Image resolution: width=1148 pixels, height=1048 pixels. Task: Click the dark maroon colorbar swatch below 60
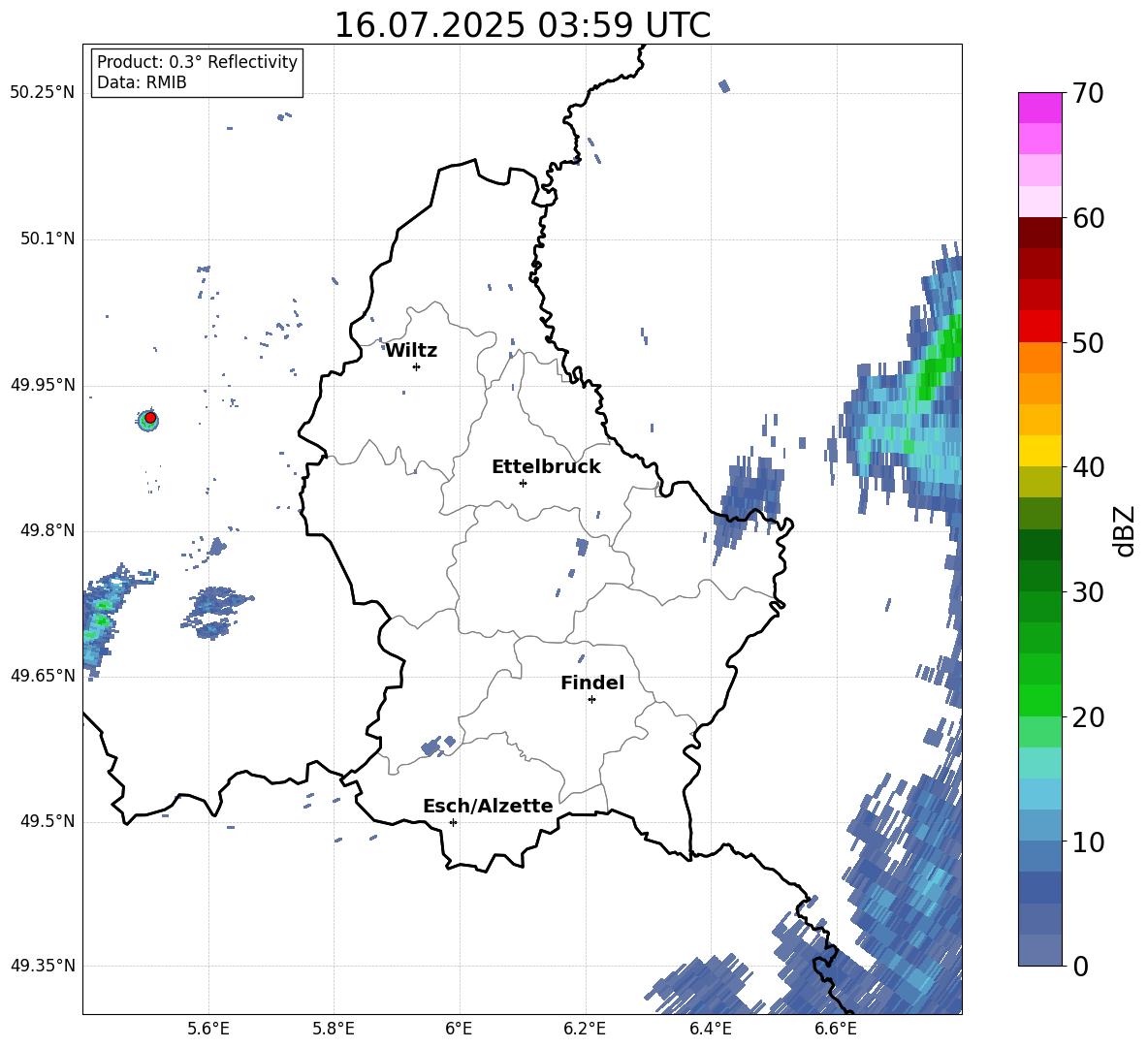tap(1039, 233)
